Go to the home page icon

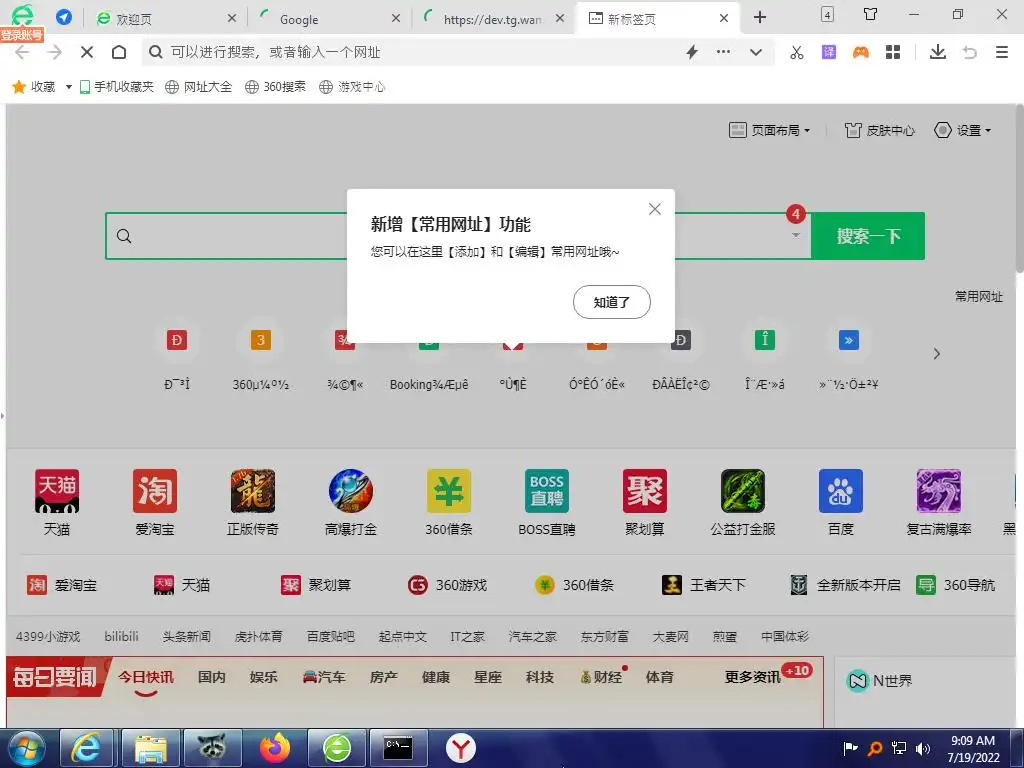pos(119,52)
